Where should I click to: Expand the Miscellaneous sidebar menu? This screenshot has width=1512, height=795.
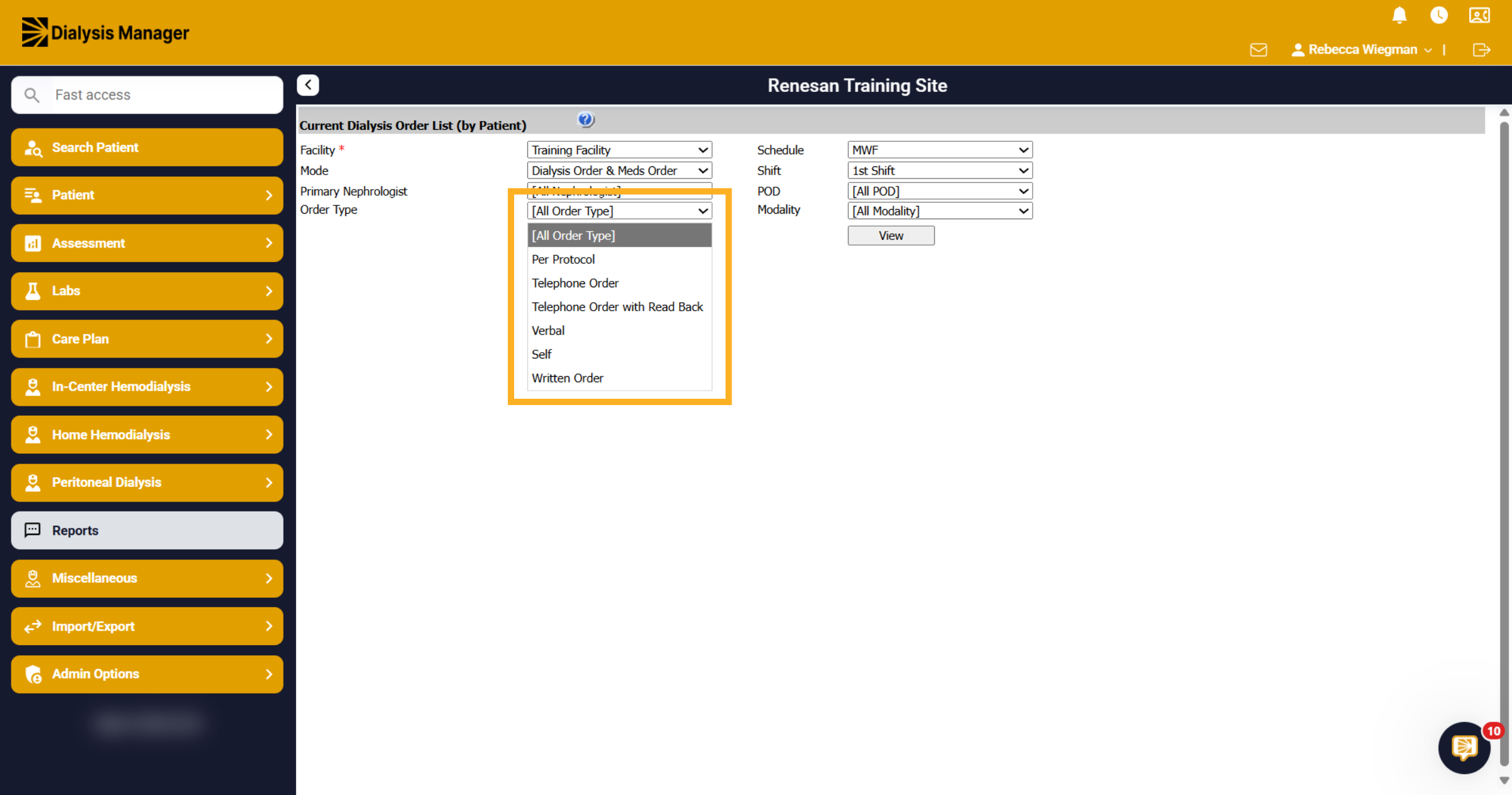[147, 578]
